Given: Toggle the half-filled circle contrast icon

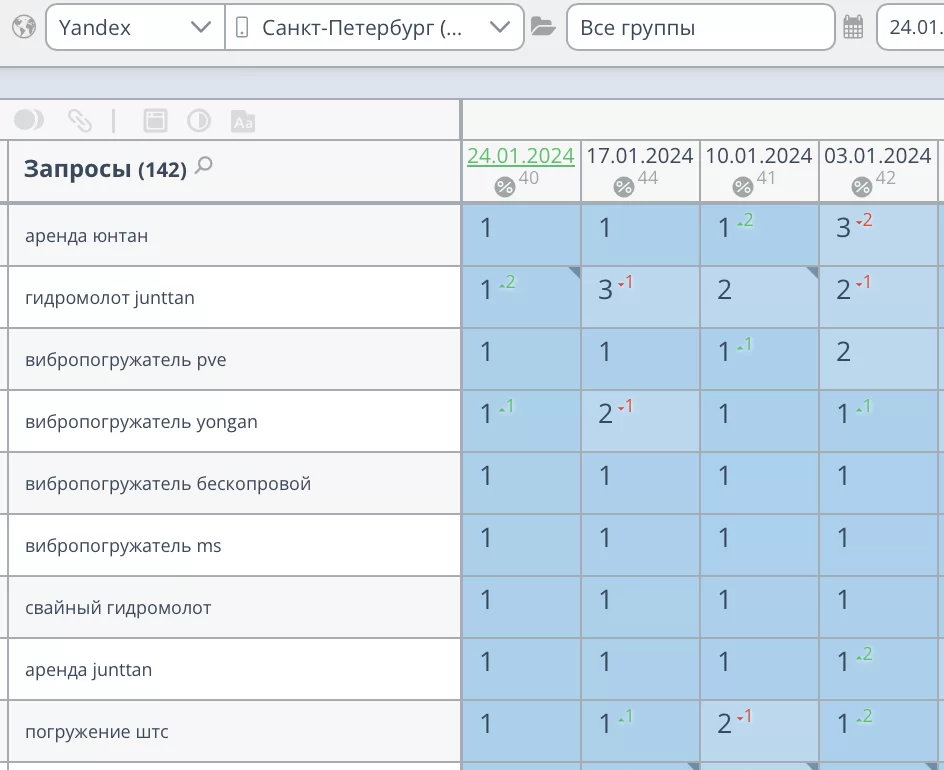Looking at the screenshot, I should 199,121.
